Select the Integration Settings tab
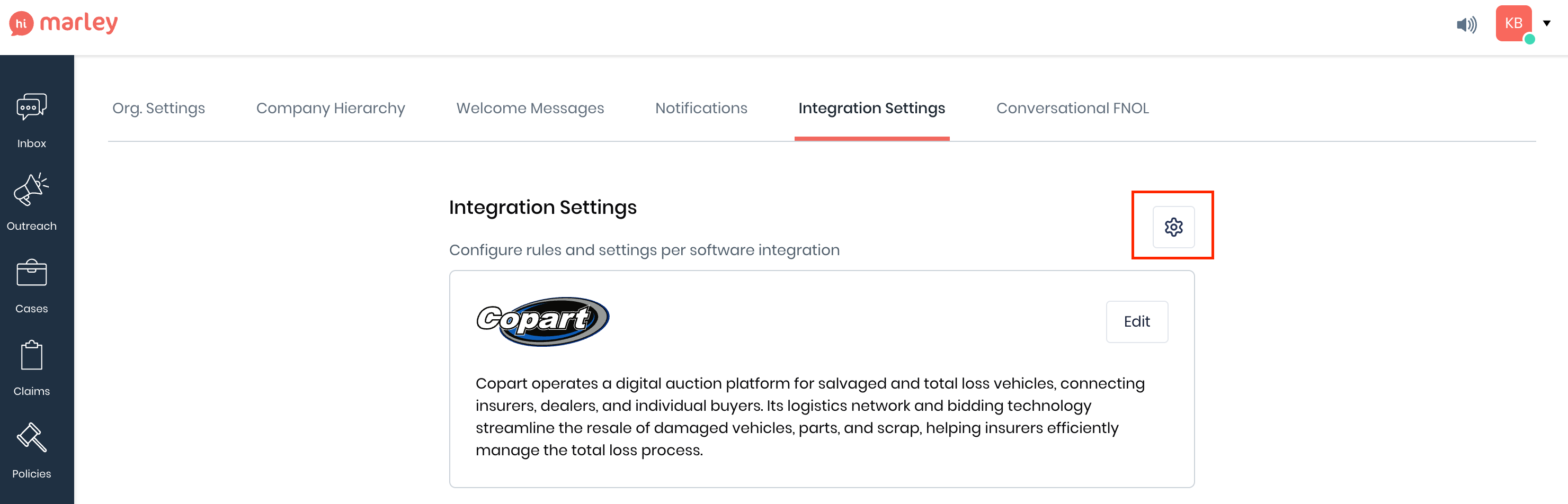Screen dimensions: 1568x504 pyautogui.click(x=871, y=109)
